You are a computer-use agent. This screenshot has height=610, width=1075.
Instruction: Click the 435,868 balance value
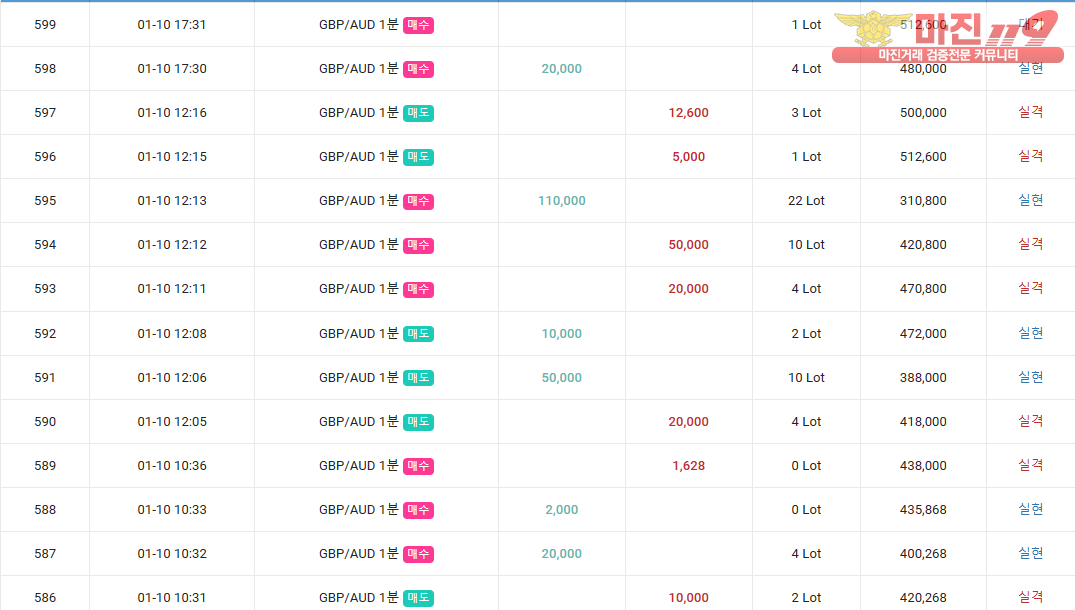(922, 510)
